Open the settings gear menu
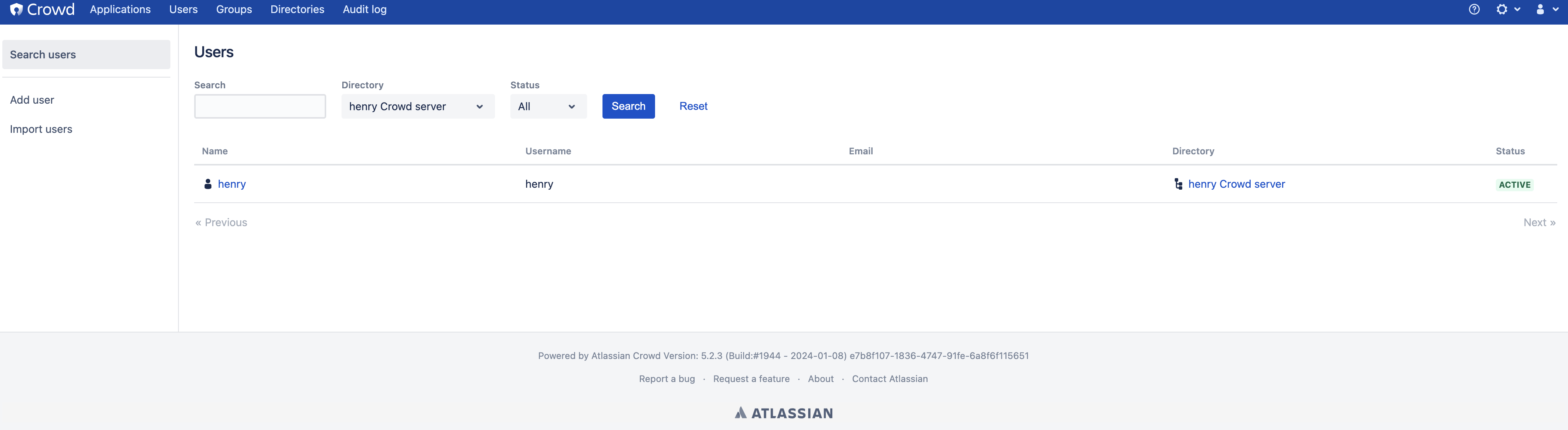 [x=1502, y=9]
